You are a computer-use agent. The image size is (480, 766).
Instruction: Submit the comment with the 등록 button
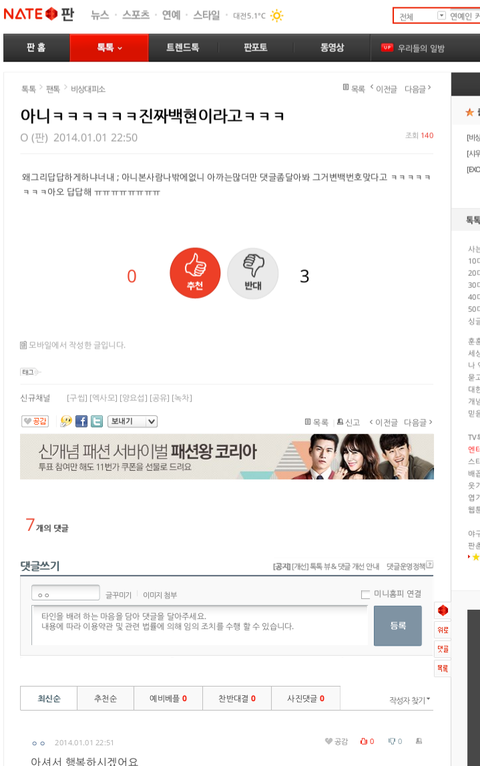[398, 626]
